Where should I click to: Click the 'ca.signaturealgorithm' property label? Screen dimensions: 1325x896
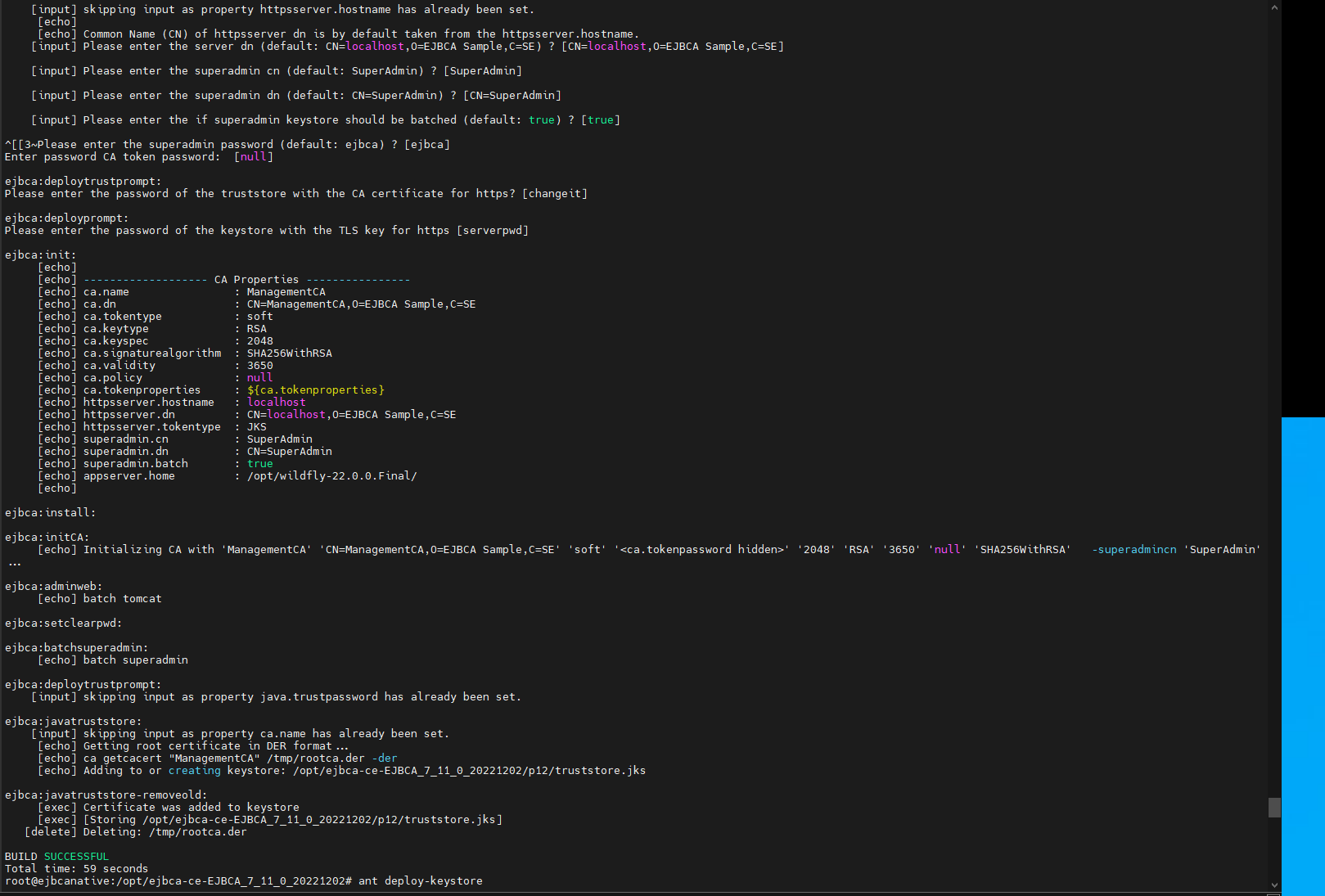pos(152,353)
